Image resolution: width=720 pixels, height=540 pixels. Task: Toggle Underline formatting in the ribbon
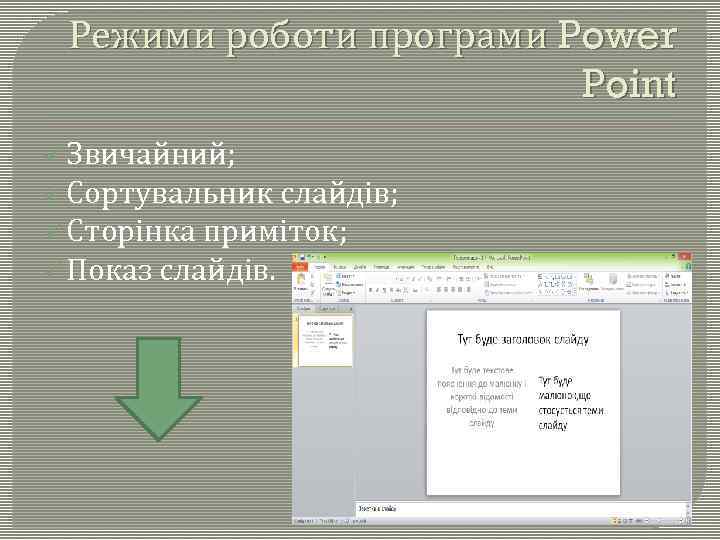pos(385,290)
